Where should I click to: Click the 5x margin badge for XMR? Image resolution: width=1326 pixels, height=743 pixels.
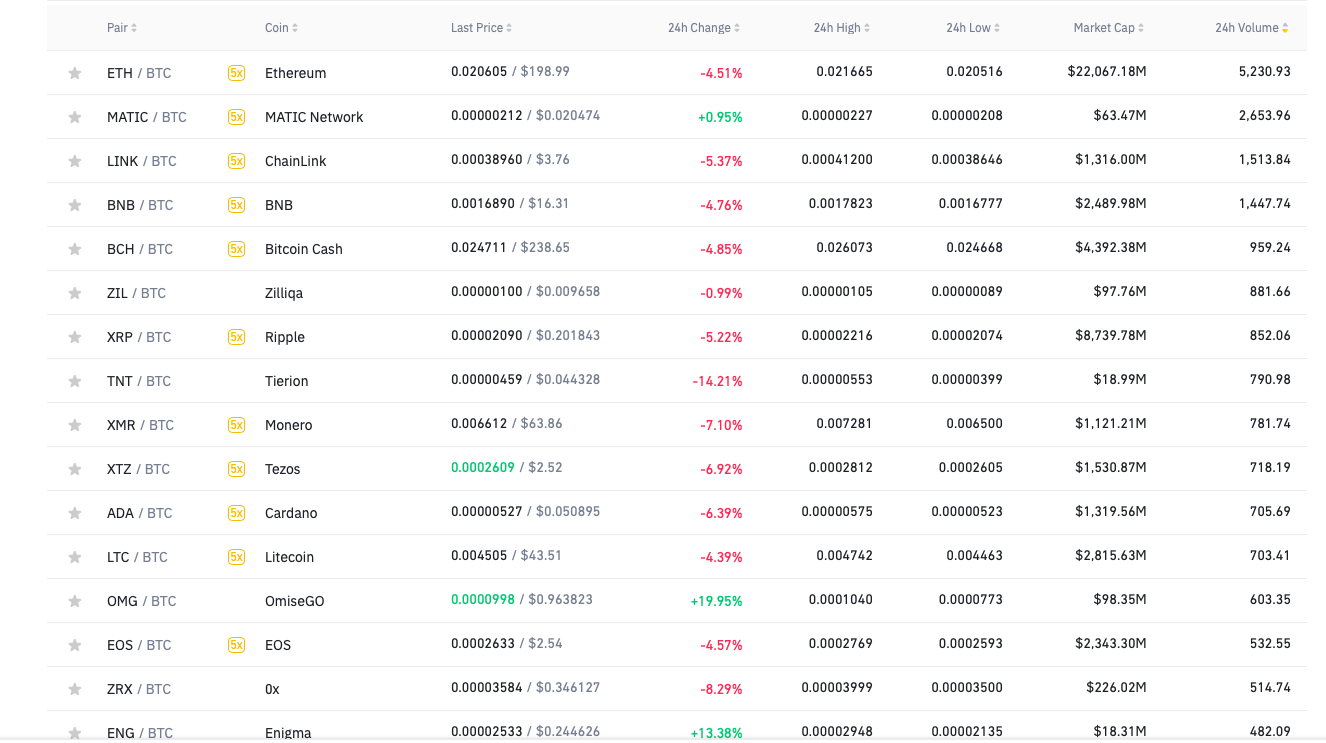(236, 425)
